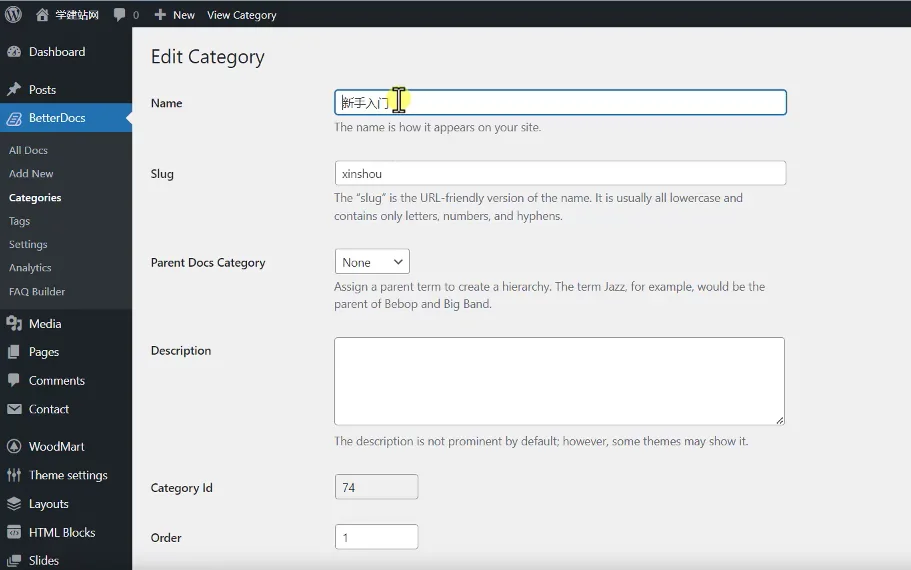
Task: Open the Parent Docs Category dropdown
Action: pyautogui.click(x=372, y=261)
